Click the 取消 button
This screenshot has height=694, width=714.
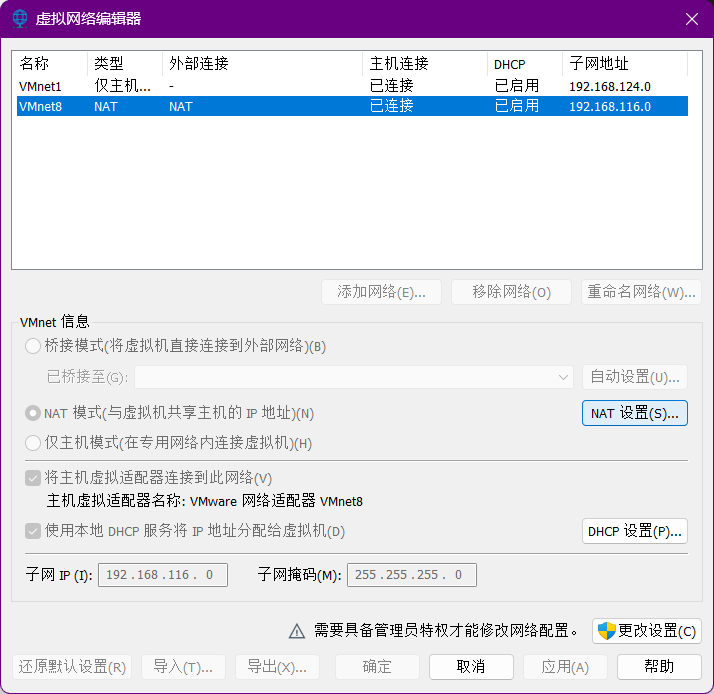pos(471,667)
